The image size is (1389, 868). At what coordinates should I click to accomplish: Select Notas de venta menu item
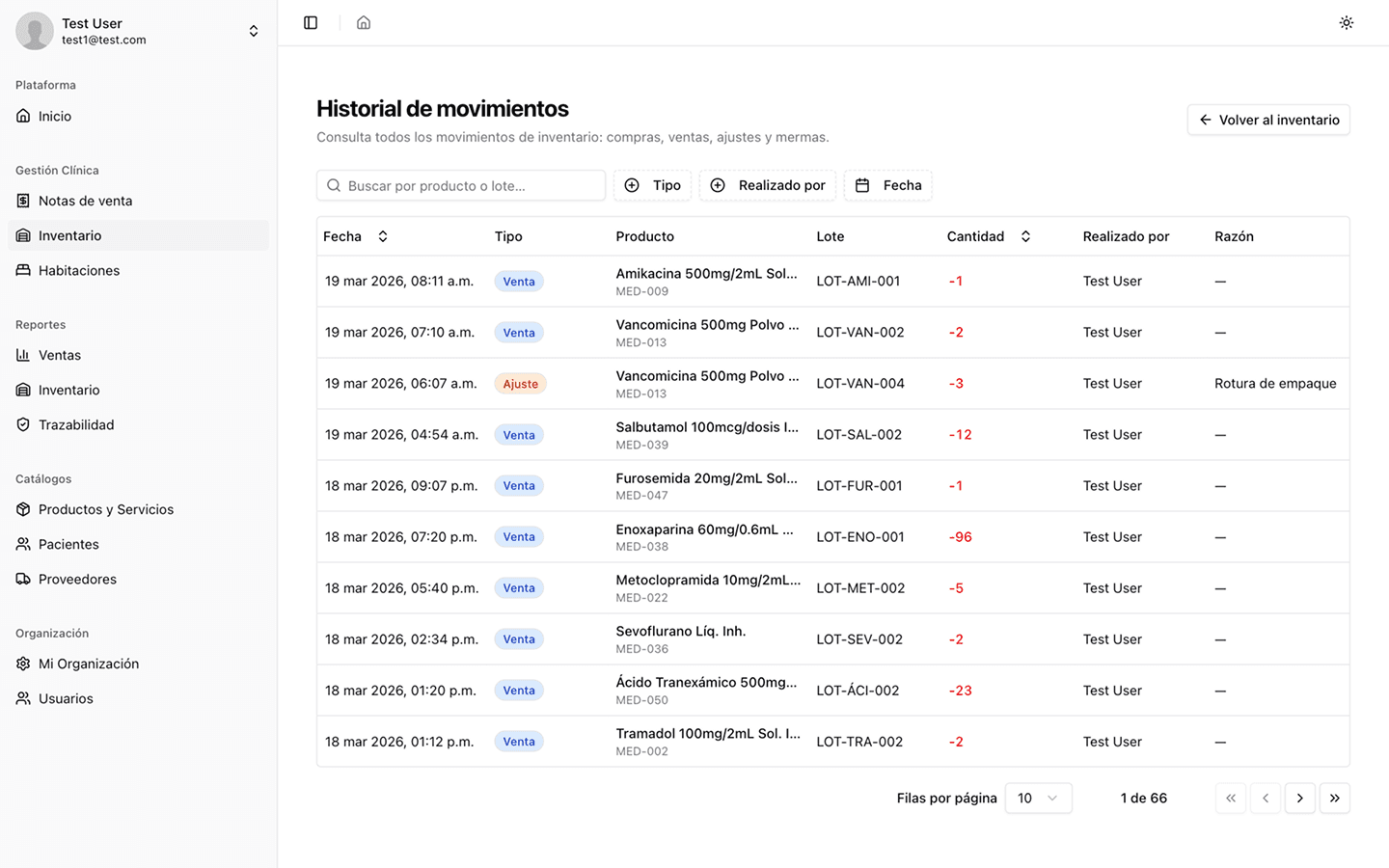pos(85,202)
